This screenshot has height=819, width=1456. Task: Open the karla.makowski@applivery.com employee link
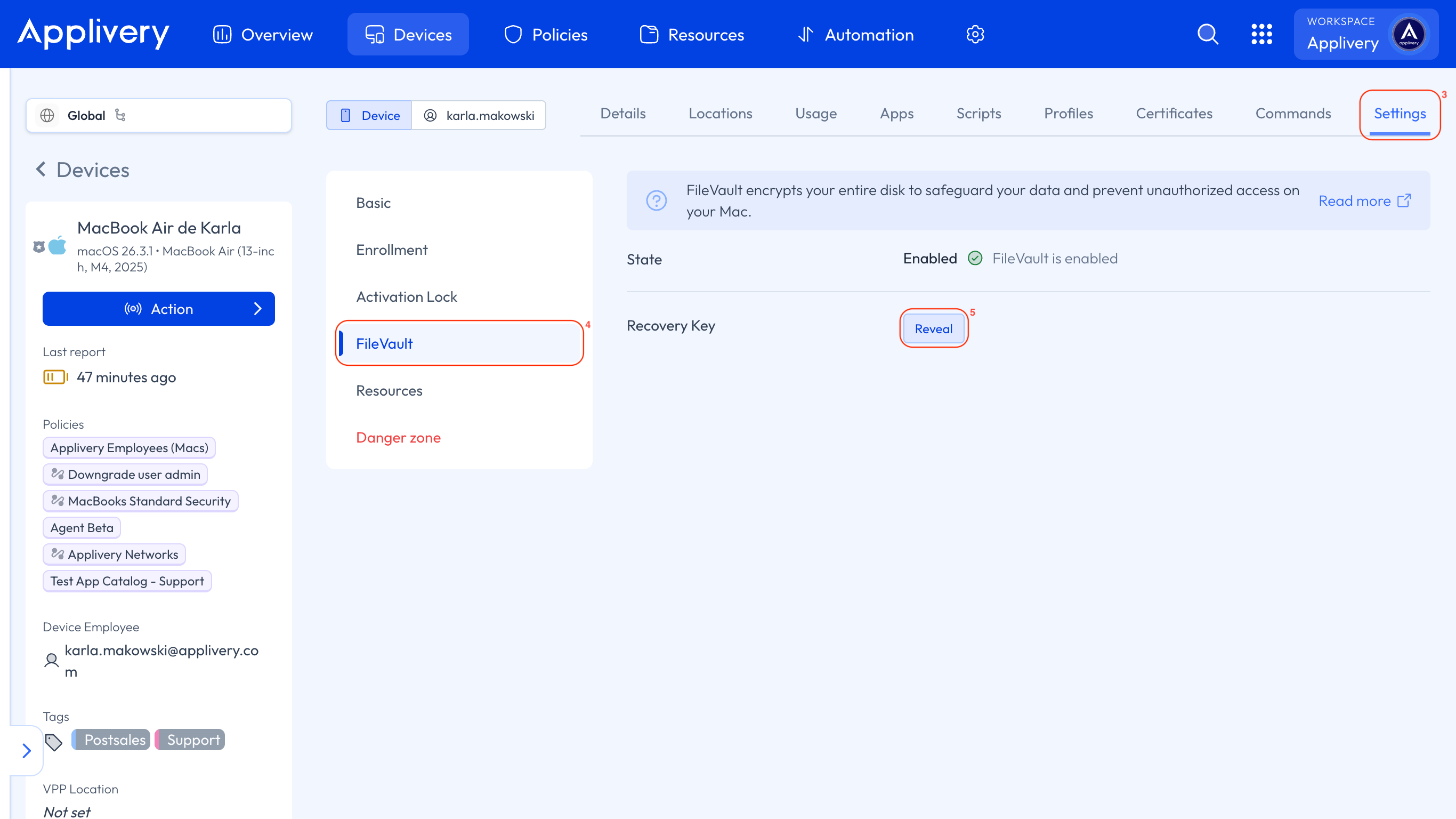(x=161, y=661)
